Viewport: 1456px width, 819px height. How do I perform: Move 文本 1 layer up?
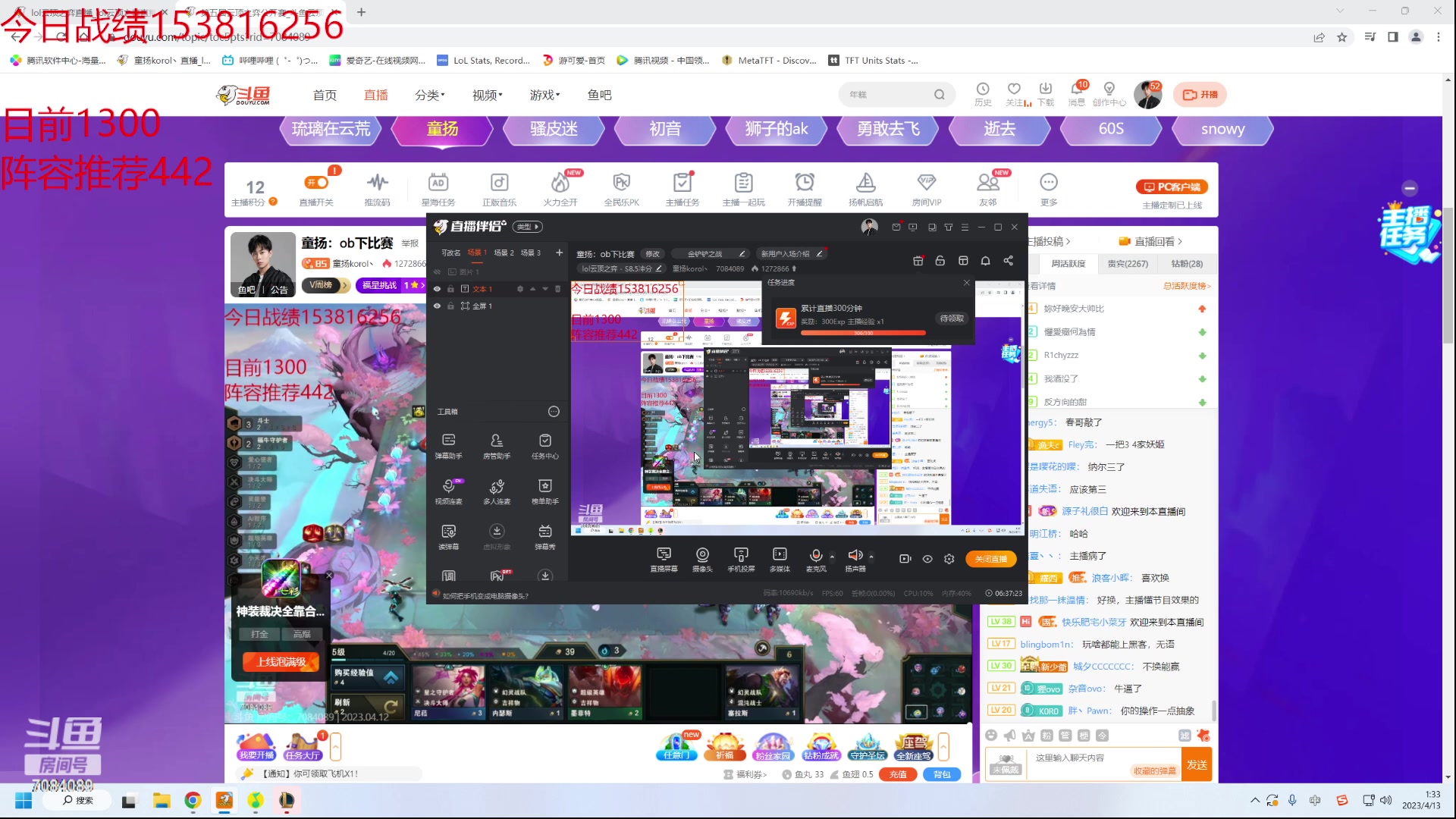pos(532,289)
